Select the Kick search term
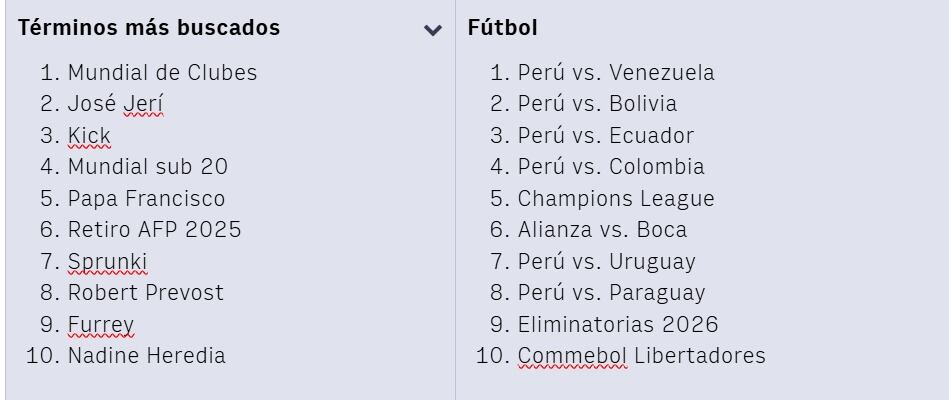 click(89, 136)
